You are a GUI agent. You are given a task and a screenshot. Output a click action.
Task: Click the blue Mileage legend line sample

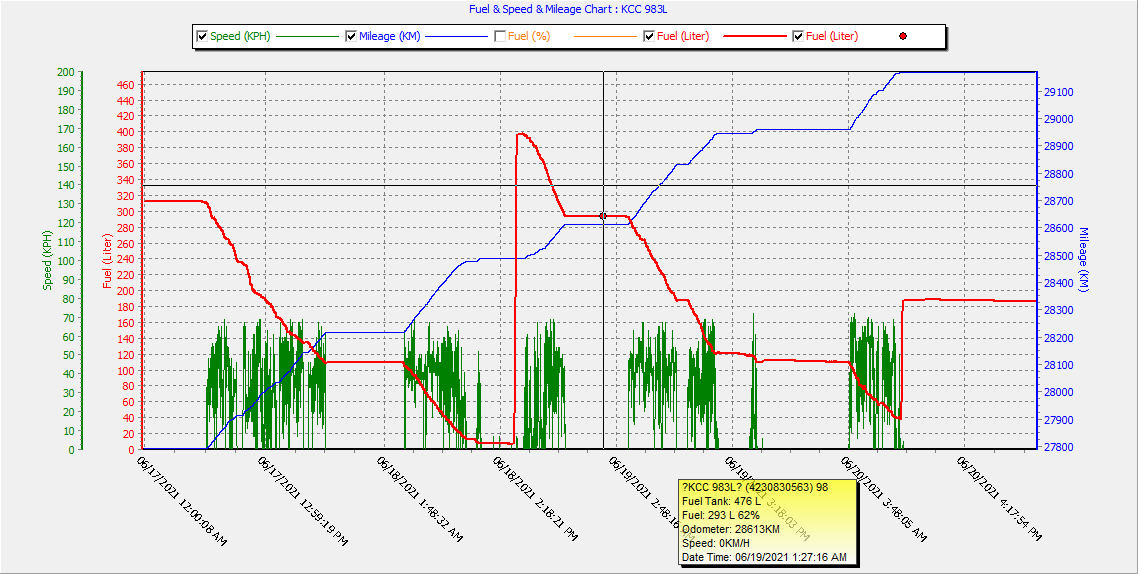point(456,37)
